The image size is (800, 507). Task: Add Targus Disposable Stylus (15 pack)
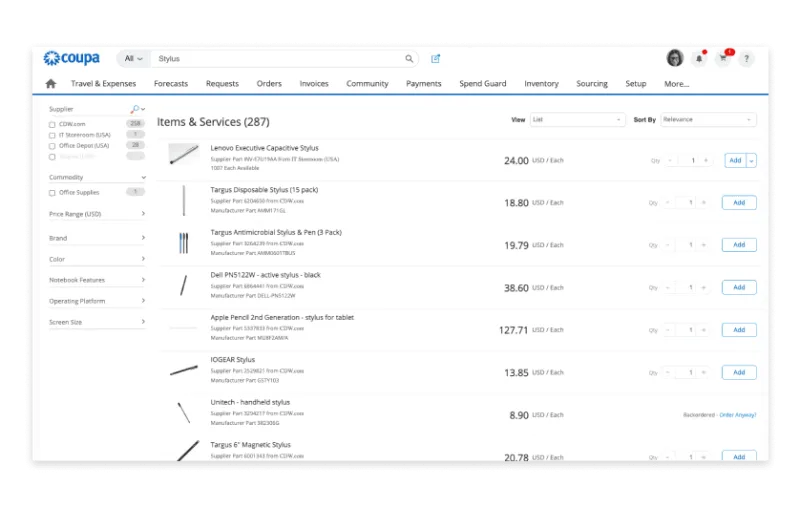pos(739,202)
